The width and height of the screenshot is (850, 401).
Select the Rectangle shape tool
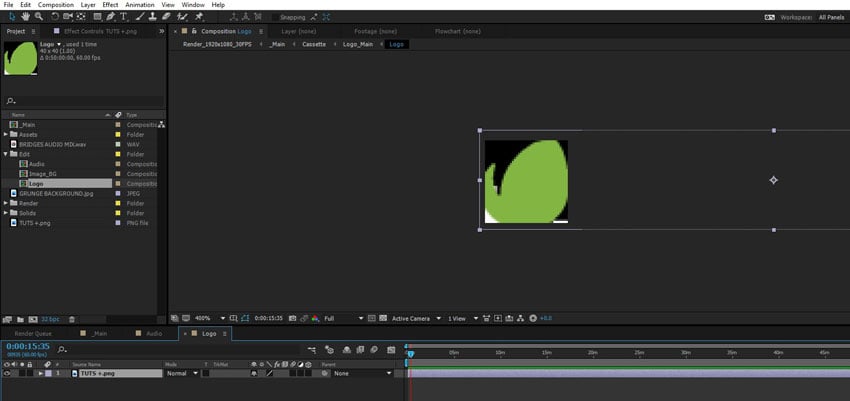point(98,17)
